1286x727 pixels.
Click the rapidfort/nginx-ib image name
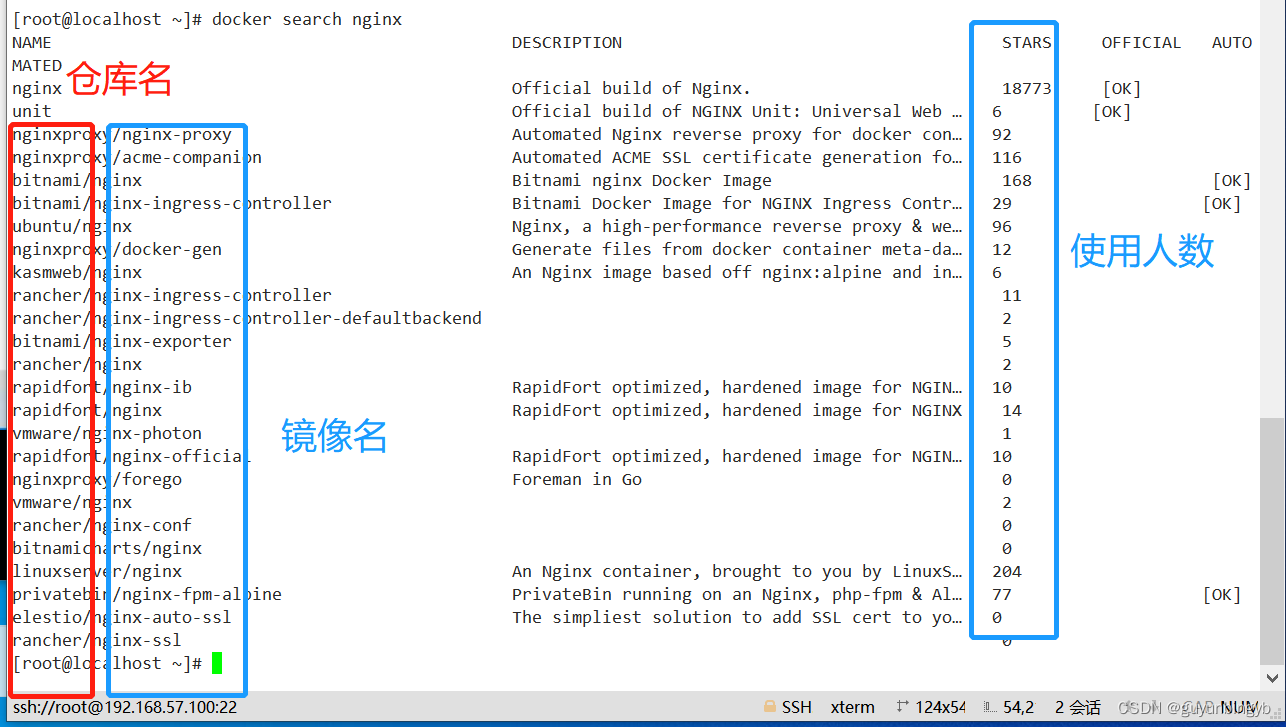click(x=102, y=387)
